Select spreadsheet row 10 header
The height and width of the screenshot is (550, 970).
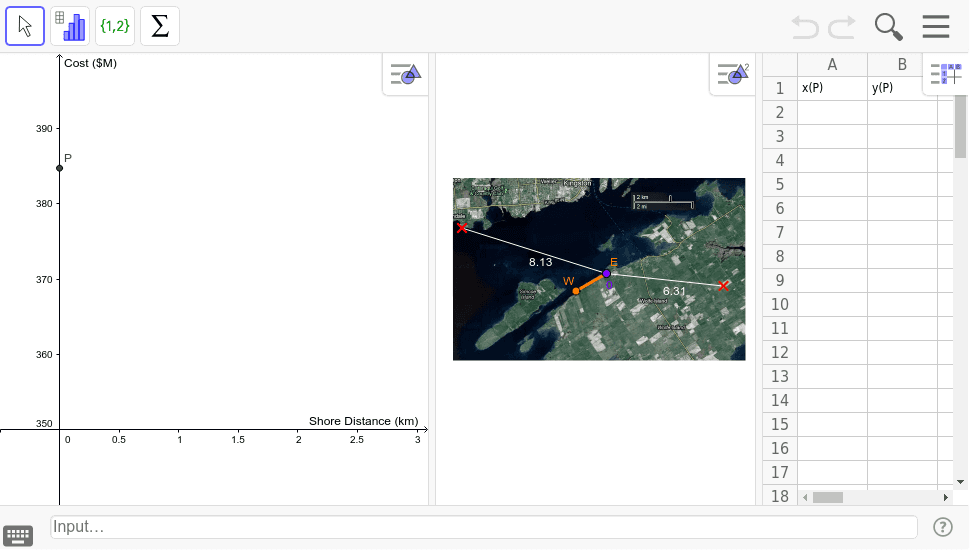coord(779,304)
